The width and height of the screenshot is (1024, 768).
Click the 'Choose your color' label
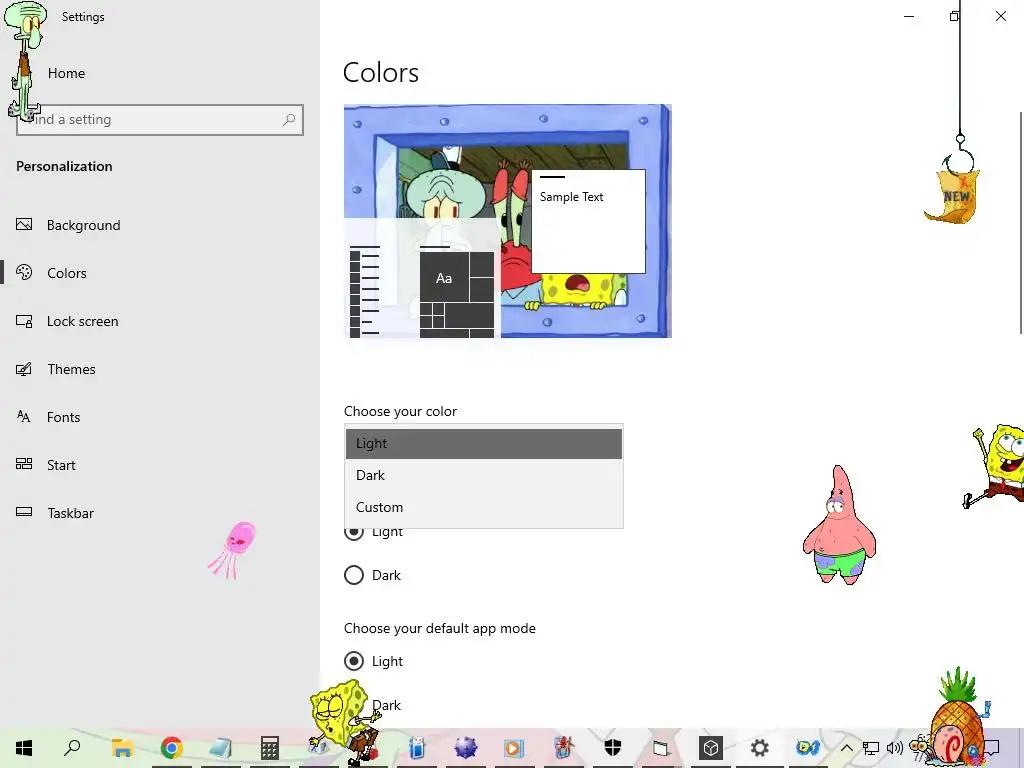click(400, 411)
